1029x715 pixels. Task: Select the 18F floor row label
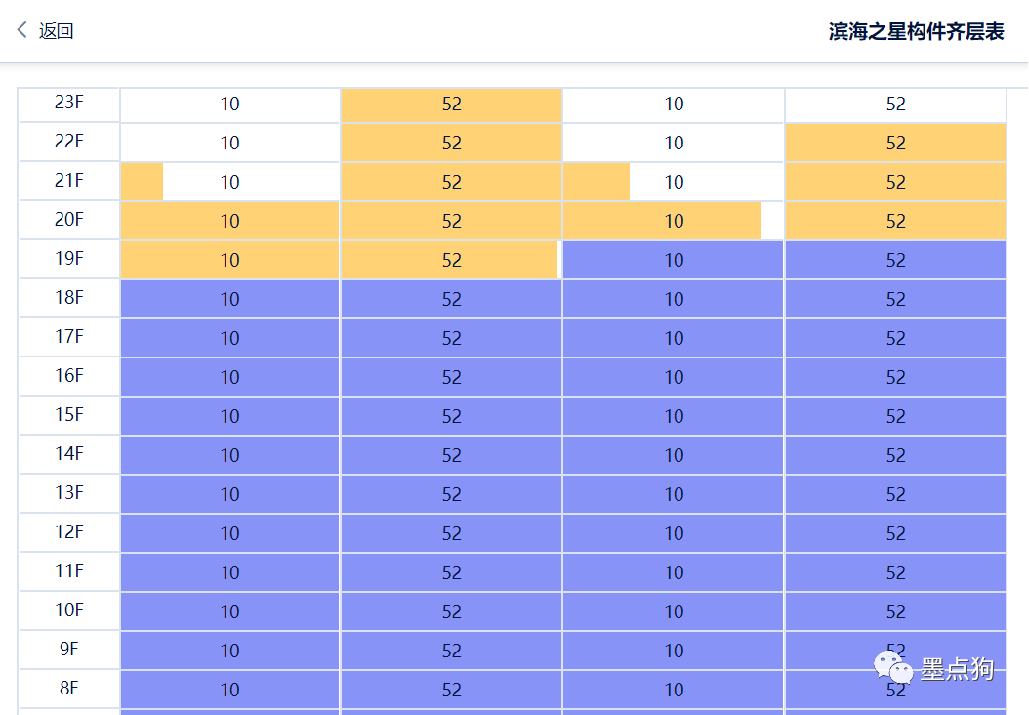69,298
